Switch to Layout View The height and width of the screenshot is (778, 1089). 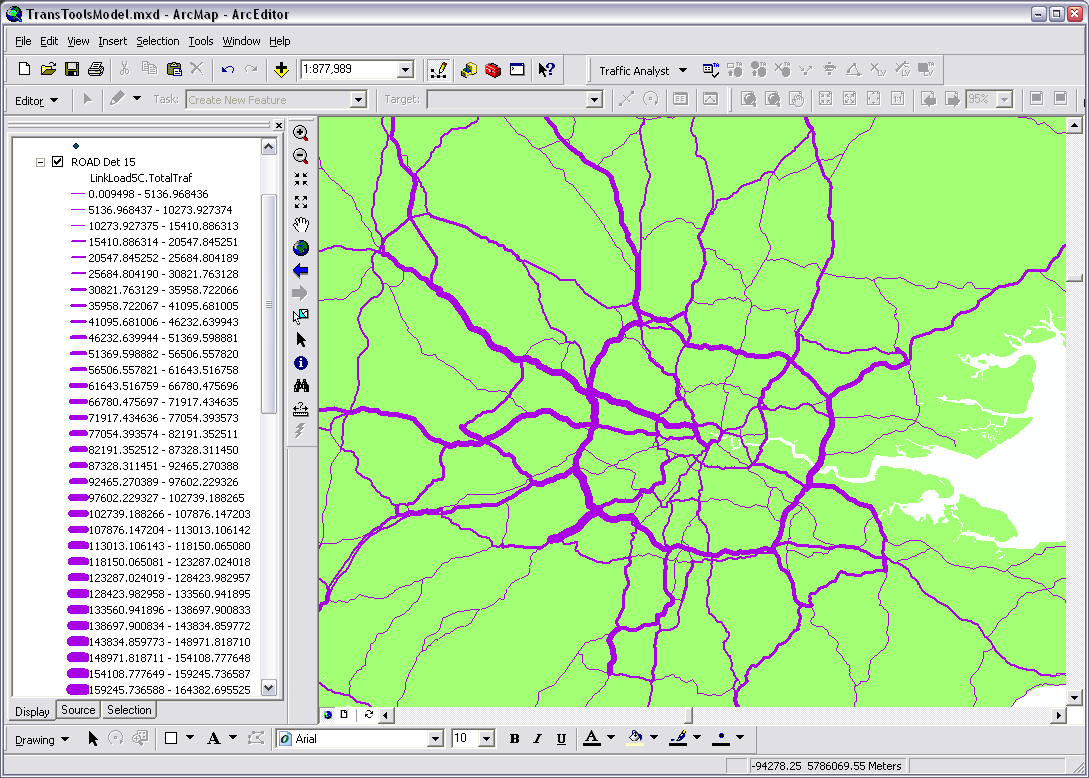coord(344,715)
